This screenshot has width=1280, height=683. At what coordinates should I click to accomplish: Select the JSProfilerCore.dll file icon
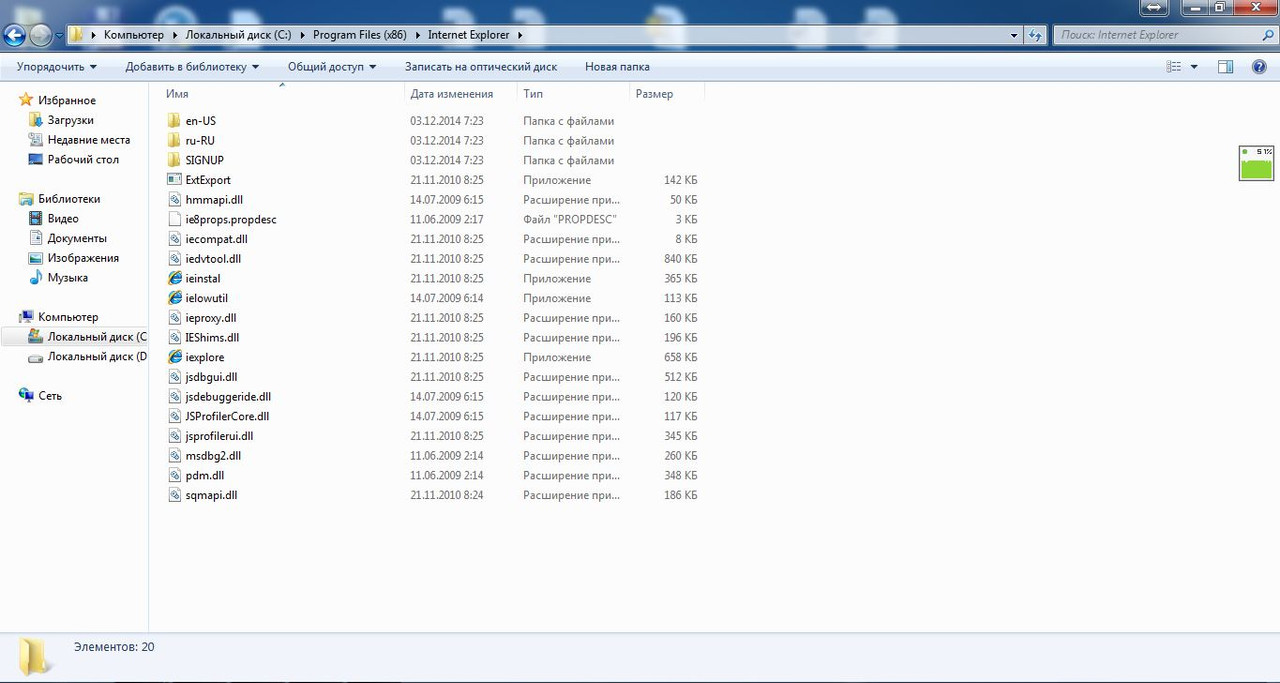point(175,416)
